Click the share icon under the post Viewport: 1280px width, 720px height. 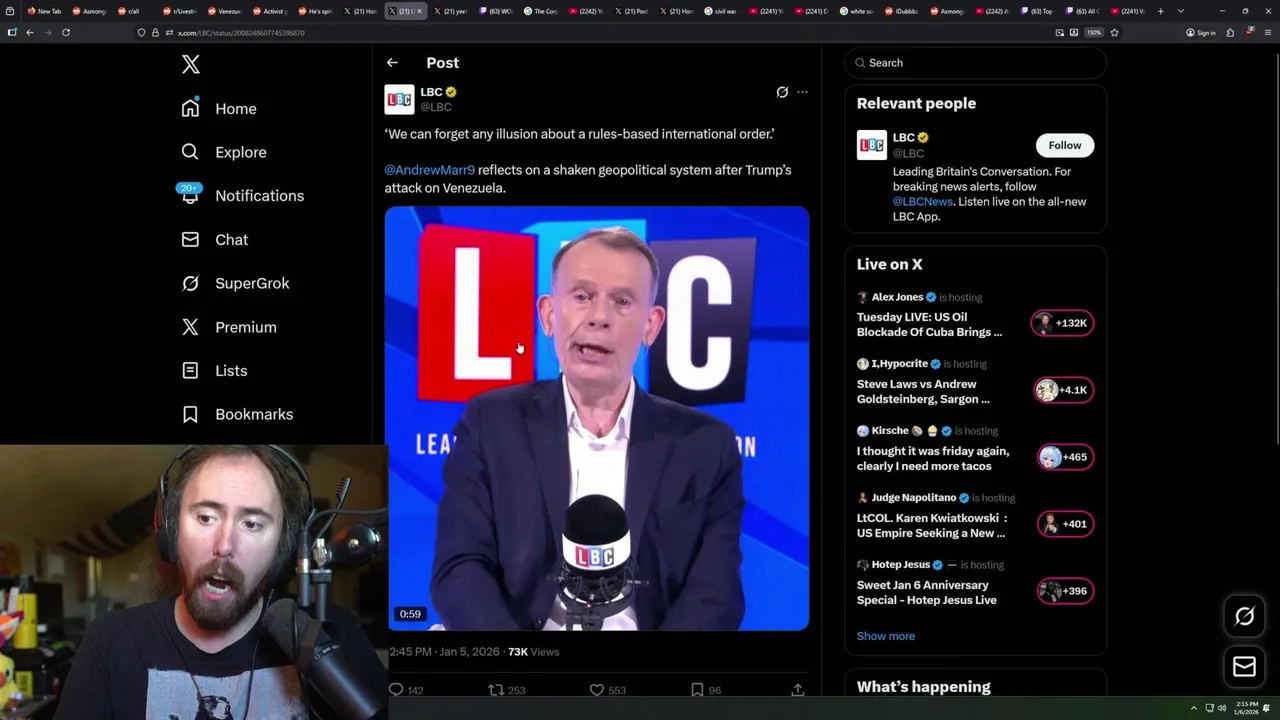click(797, 690)
